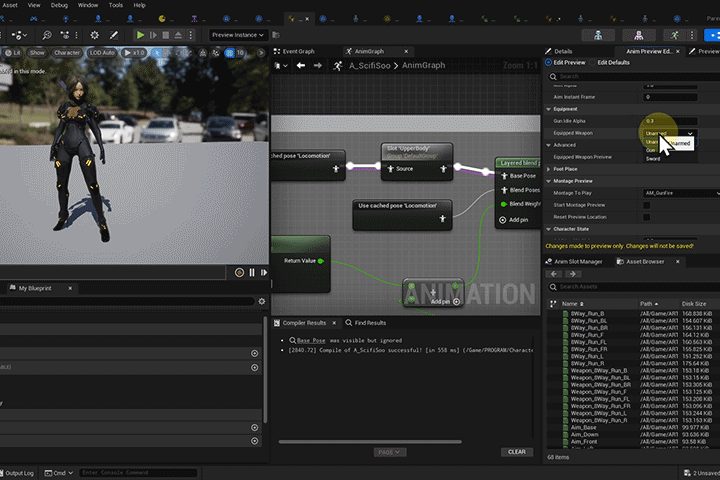
Task: Click Asset Browser forward history arrow
Action: point(573,274)
